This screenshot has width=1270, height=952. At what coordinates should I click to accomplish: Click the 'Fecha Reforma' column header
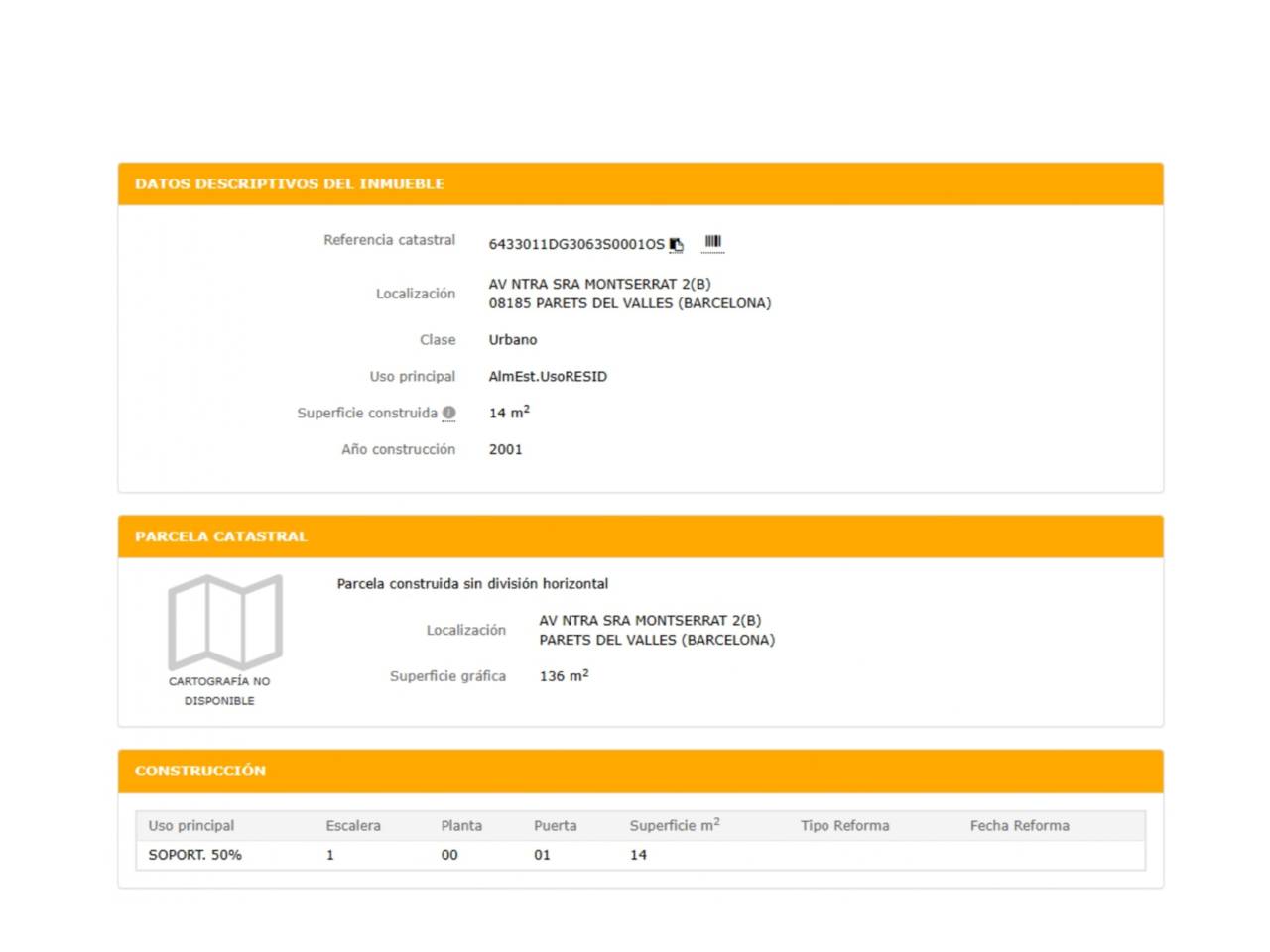(x=1019, y=825)
